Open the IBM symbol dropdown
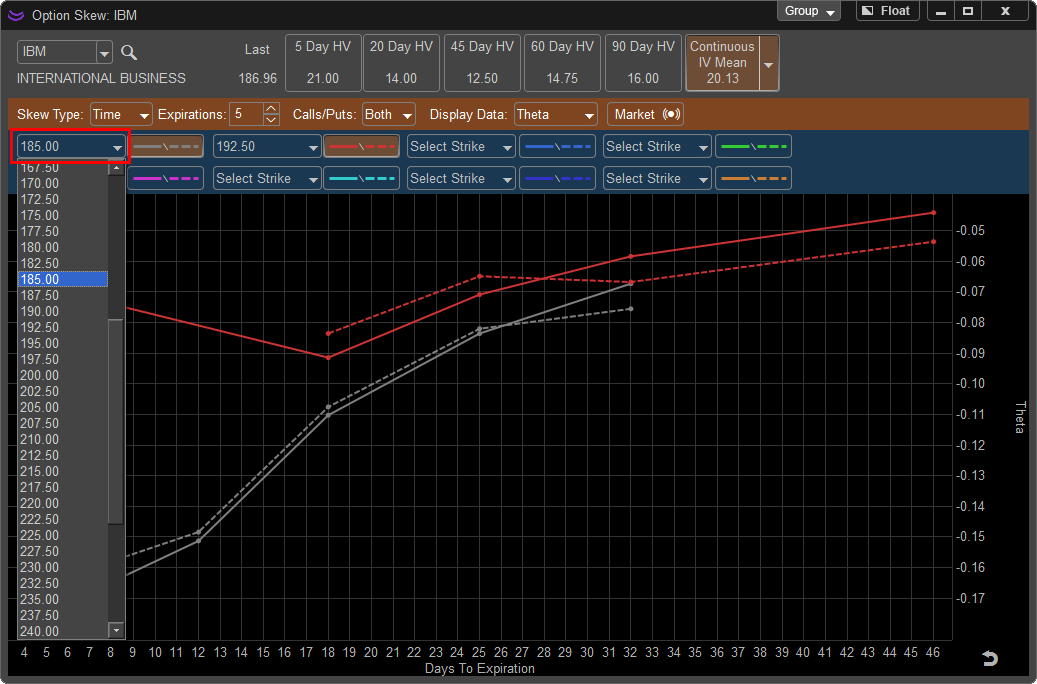1037x684 pixels. click(x=104, y=52)
